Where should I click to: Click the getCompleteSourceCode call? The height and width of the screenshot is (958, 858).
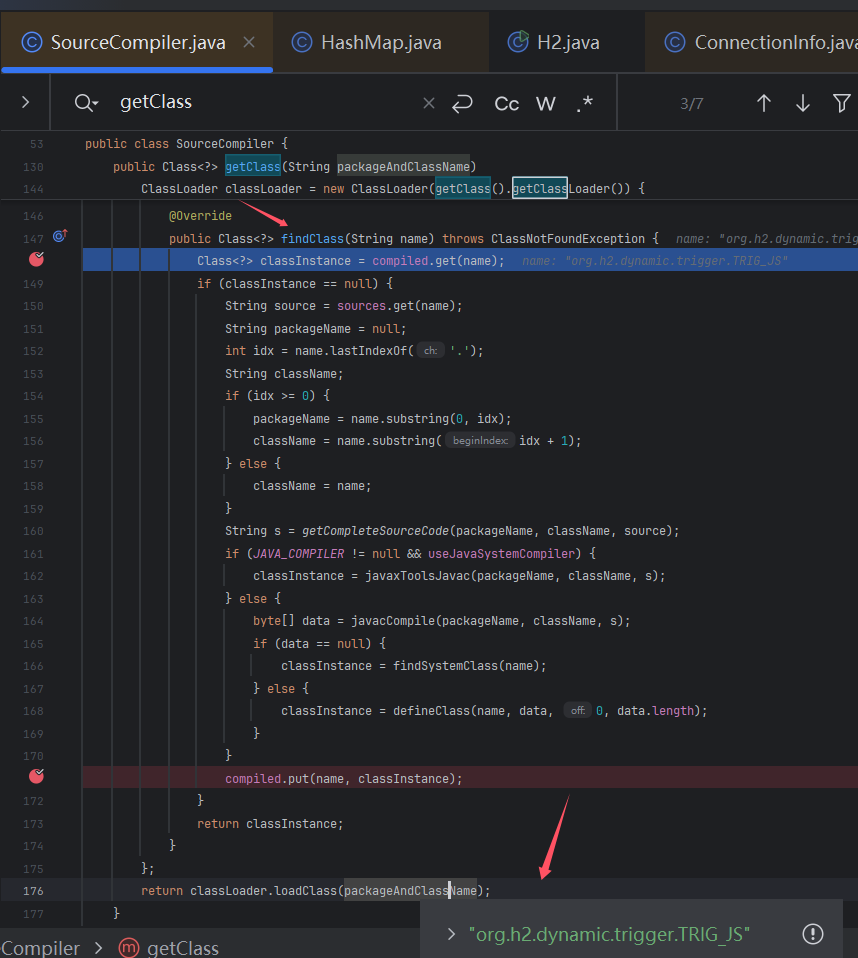[x=375, y=531]
